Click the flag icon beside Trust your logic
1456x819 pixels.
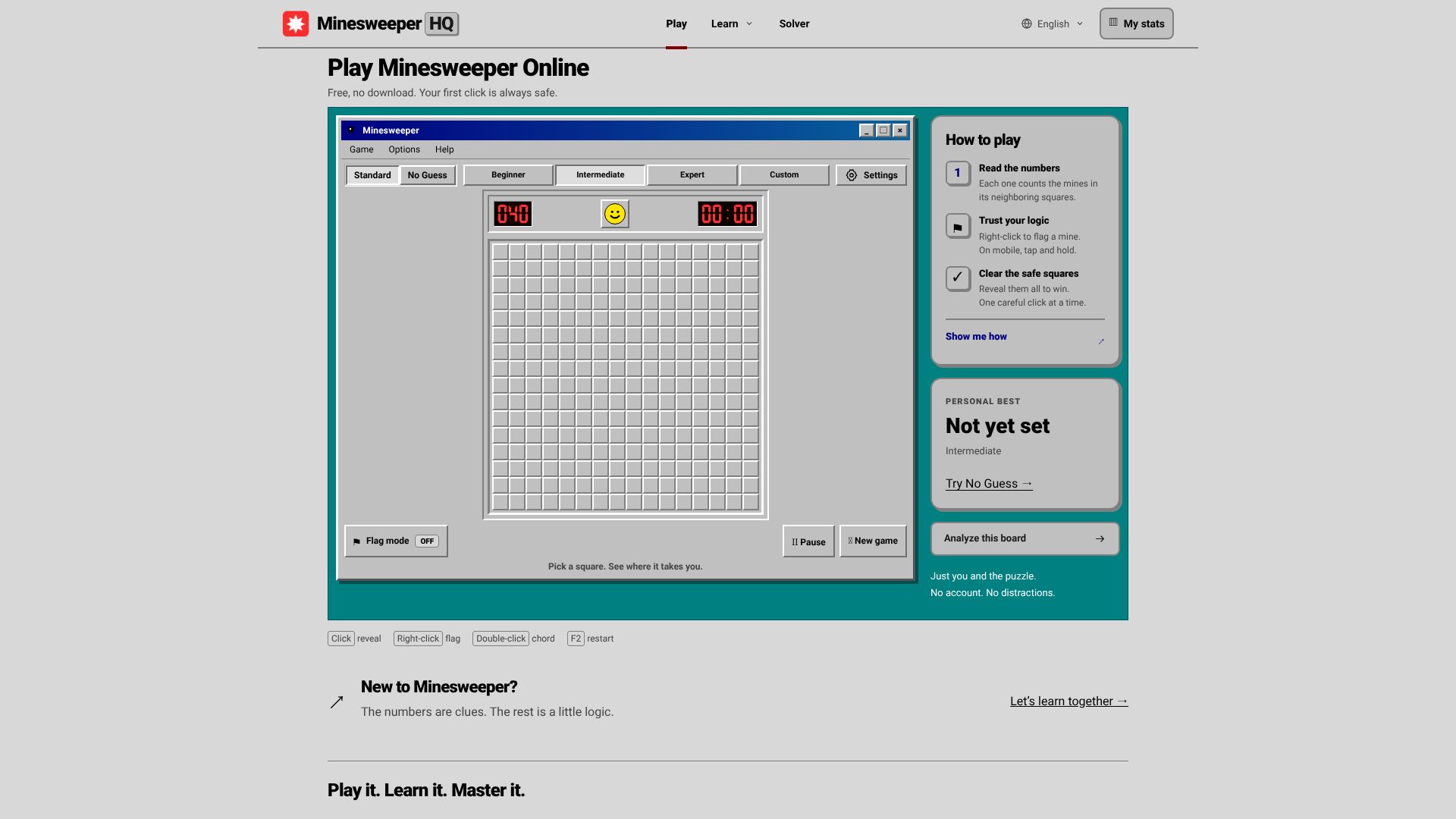tap(958, 226)
